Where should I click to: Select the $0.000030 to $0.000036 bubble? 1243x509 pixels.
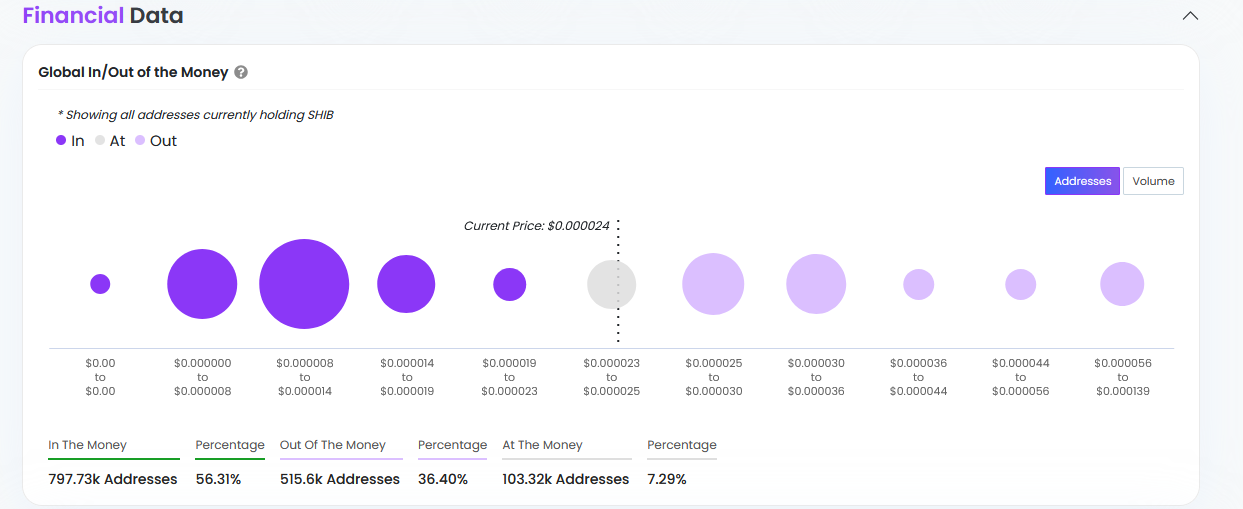pyautogui.click(x=816, y=284)
